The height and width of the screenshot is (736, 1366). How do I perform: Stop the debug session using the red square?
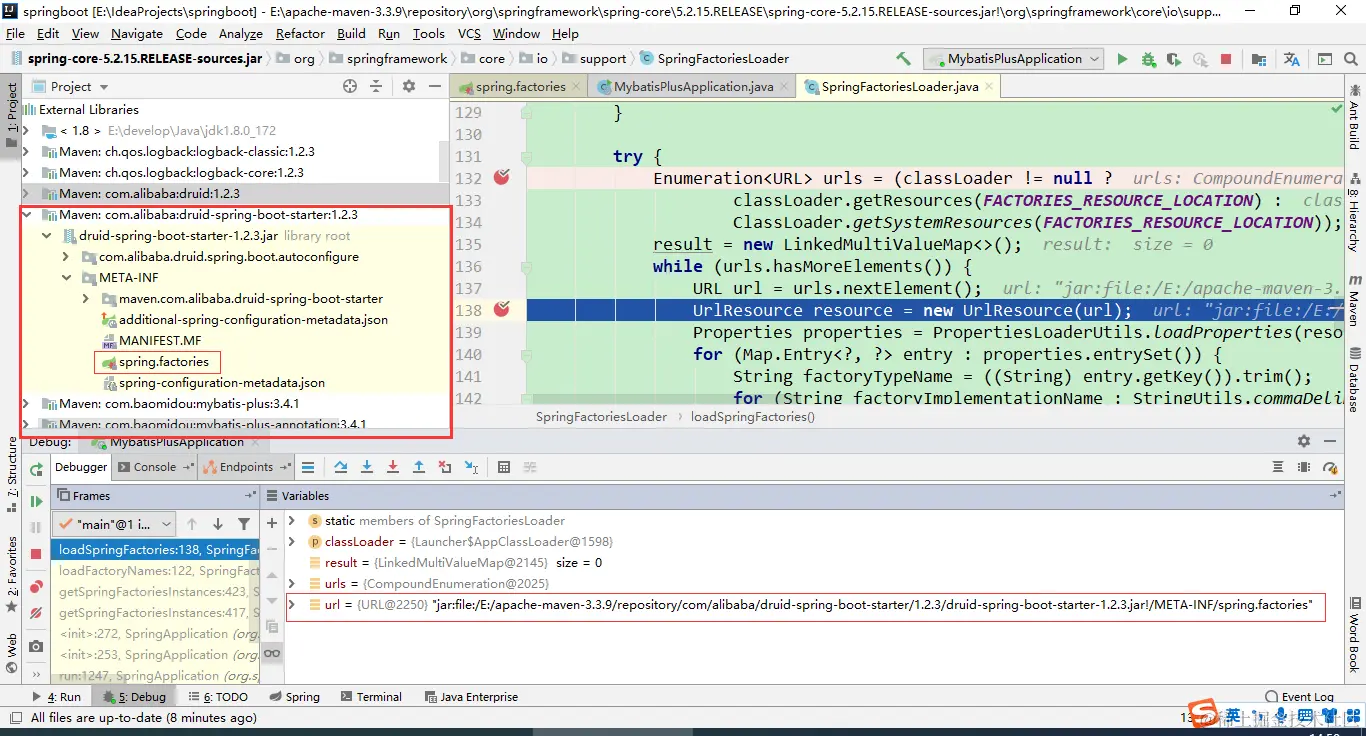(x=36, y=553)
